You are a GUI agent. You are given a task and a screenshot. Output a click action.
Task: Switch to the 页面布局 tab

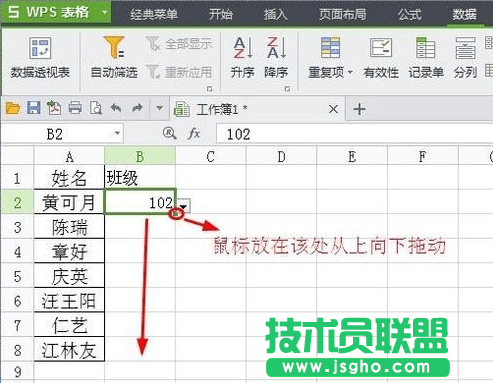pyautogui.click(x=343, y=14)
